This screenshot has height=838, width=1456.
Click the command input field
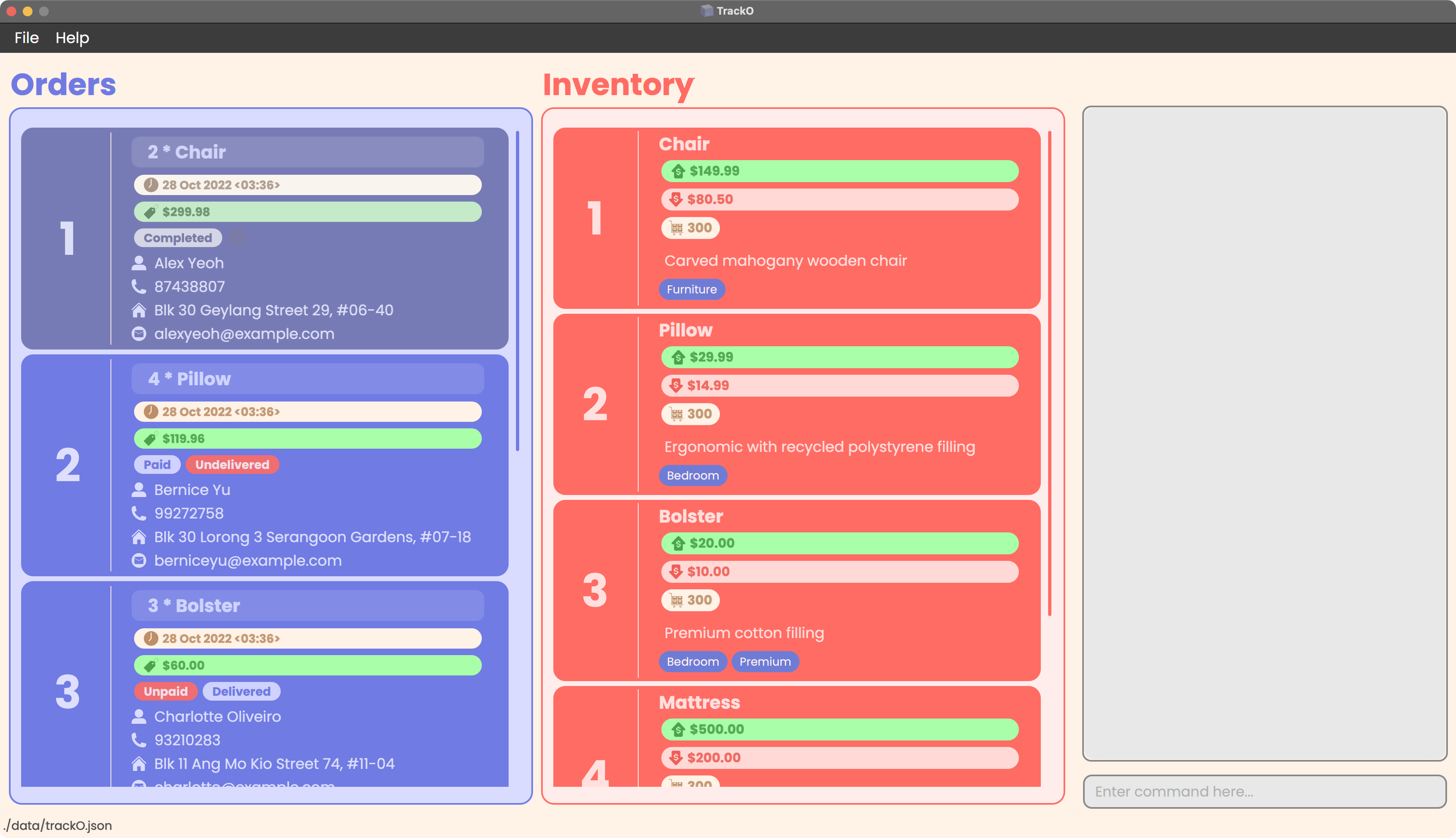click(1264, 791)
